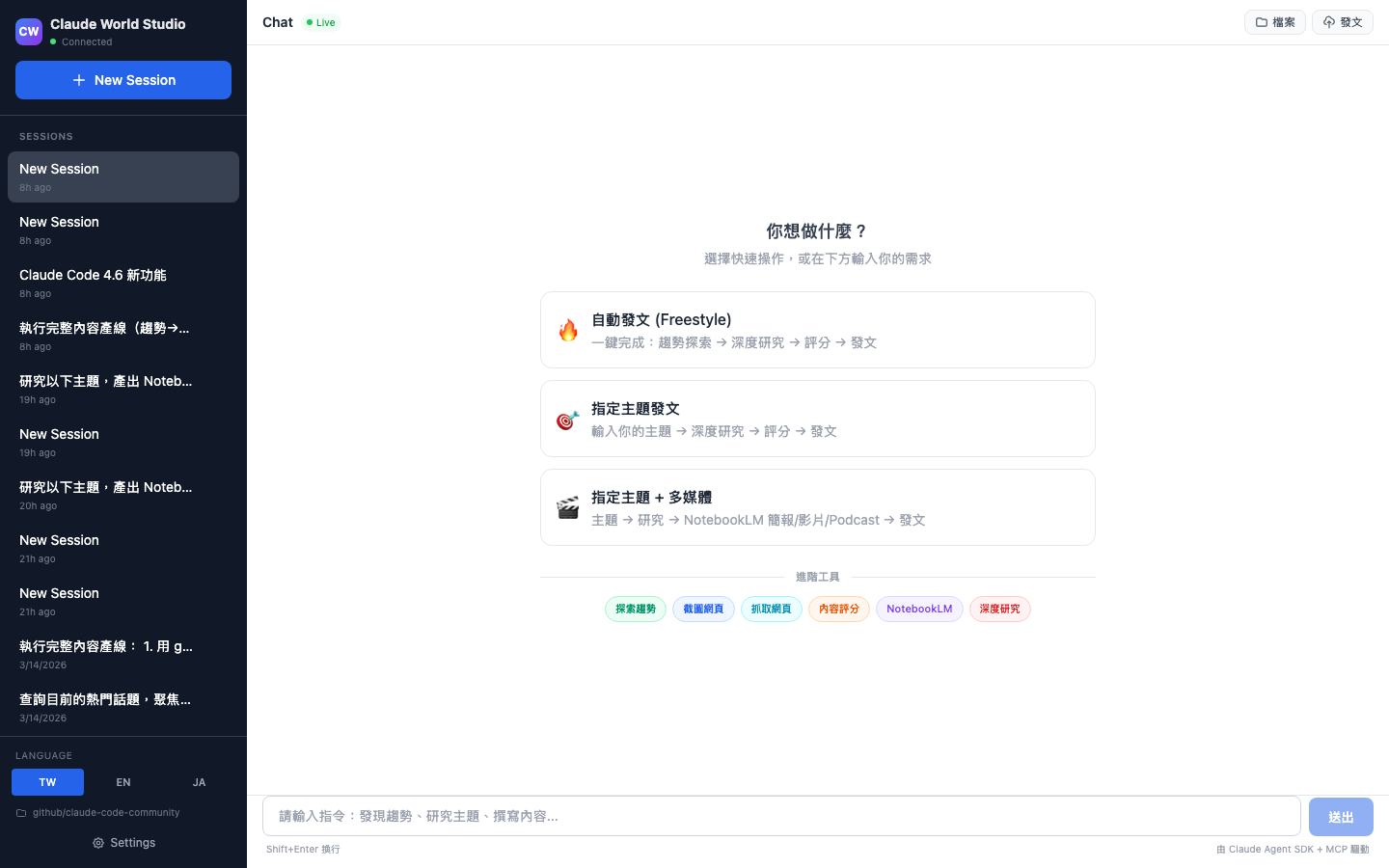Screen dimensions: 1389x868
Task: Start a New Session with the blue button
Action: (x=123, y=80)
